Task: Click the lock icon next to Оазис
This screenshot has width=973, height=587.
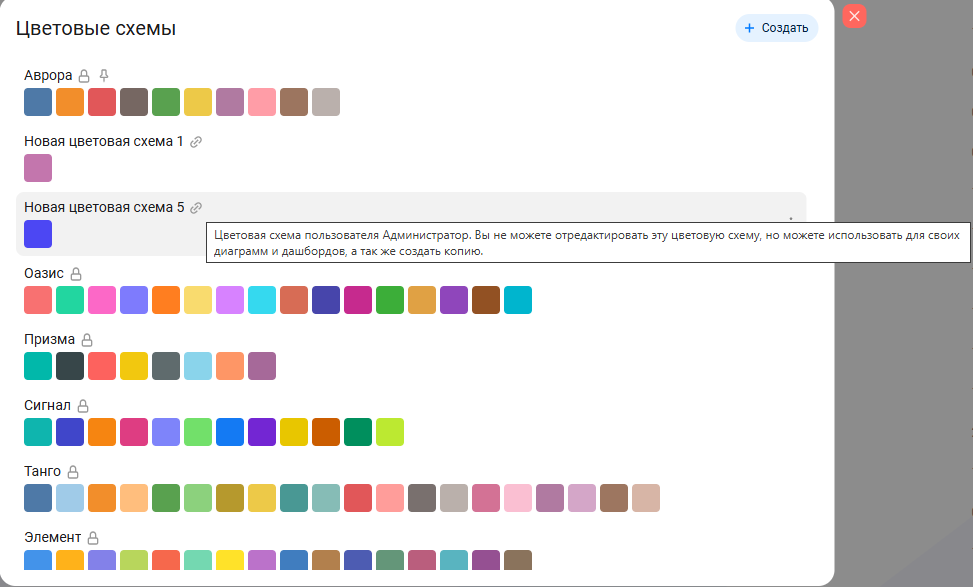Action: click(x=75, y=274)
